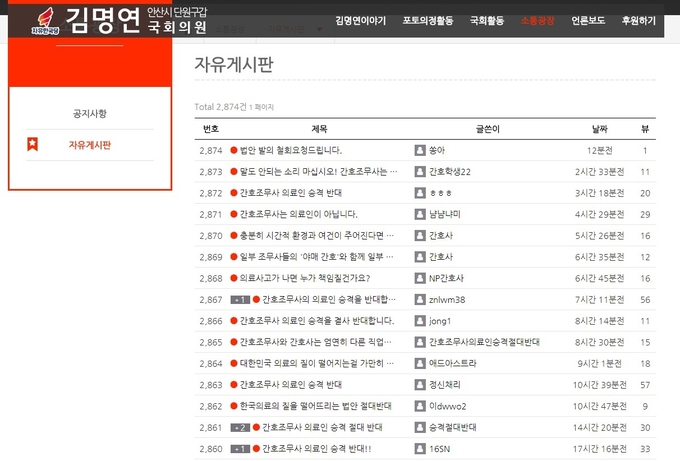Click the 번호 column header

point(211,129)
